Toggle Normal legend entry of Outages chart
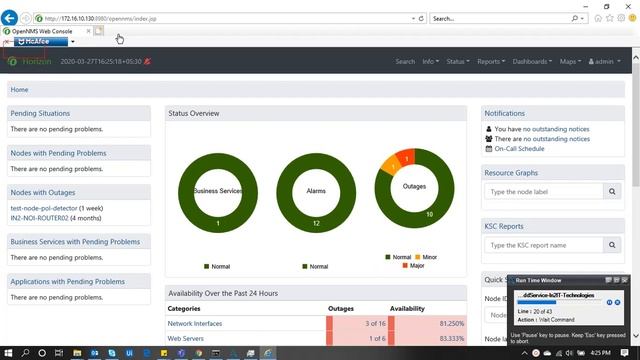This screenshot has height=360, width=640. tap(398, 257)
